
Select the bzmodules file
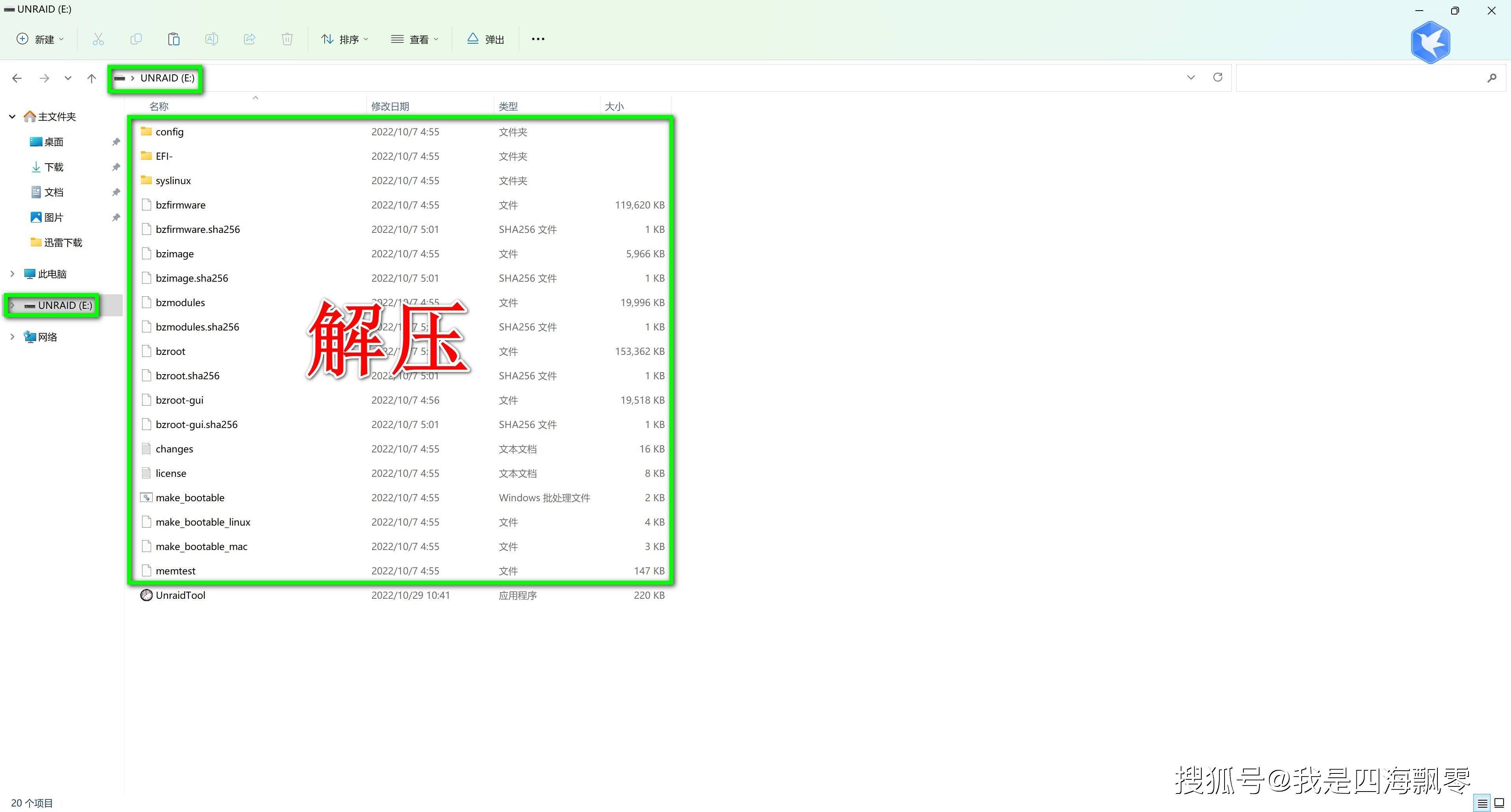coord(180,303)
